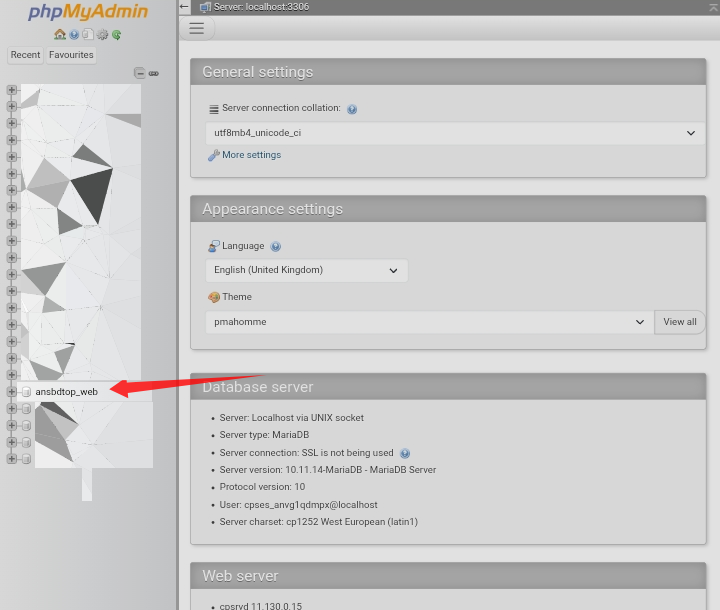Viewport: 720px width, 610px height.
Task: Open the hamburger menu button
Action: pos(197,29)
